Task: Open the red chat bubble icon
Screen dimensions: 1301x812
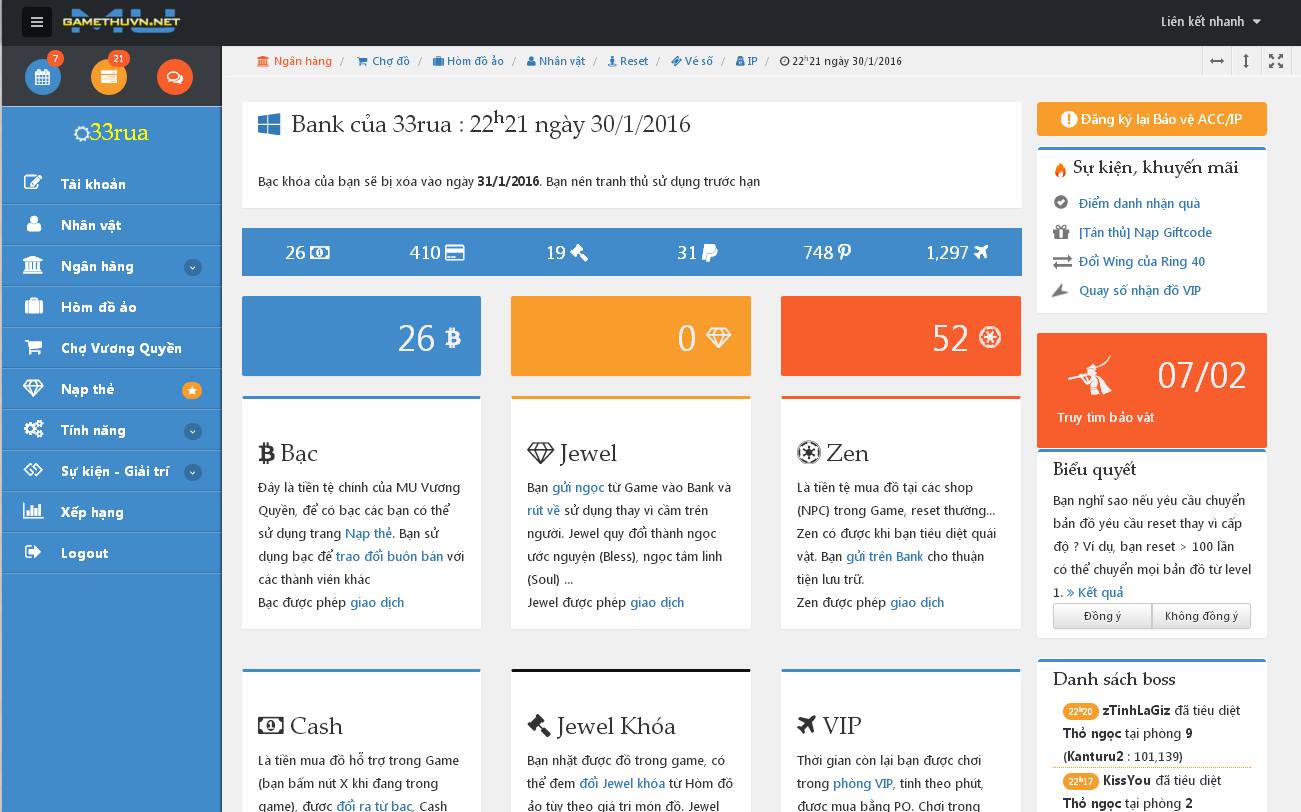Action: point(175,77)
